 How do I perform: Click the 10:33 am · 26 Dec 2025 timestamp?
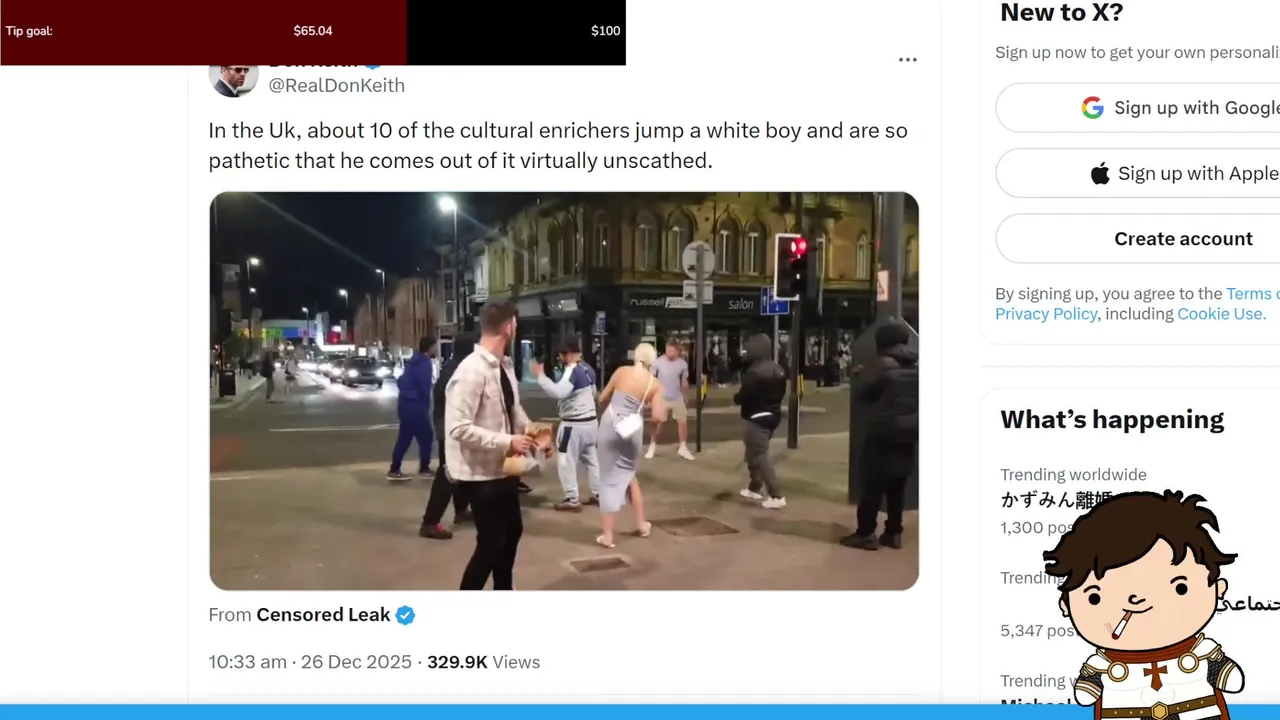pos(310,662)
